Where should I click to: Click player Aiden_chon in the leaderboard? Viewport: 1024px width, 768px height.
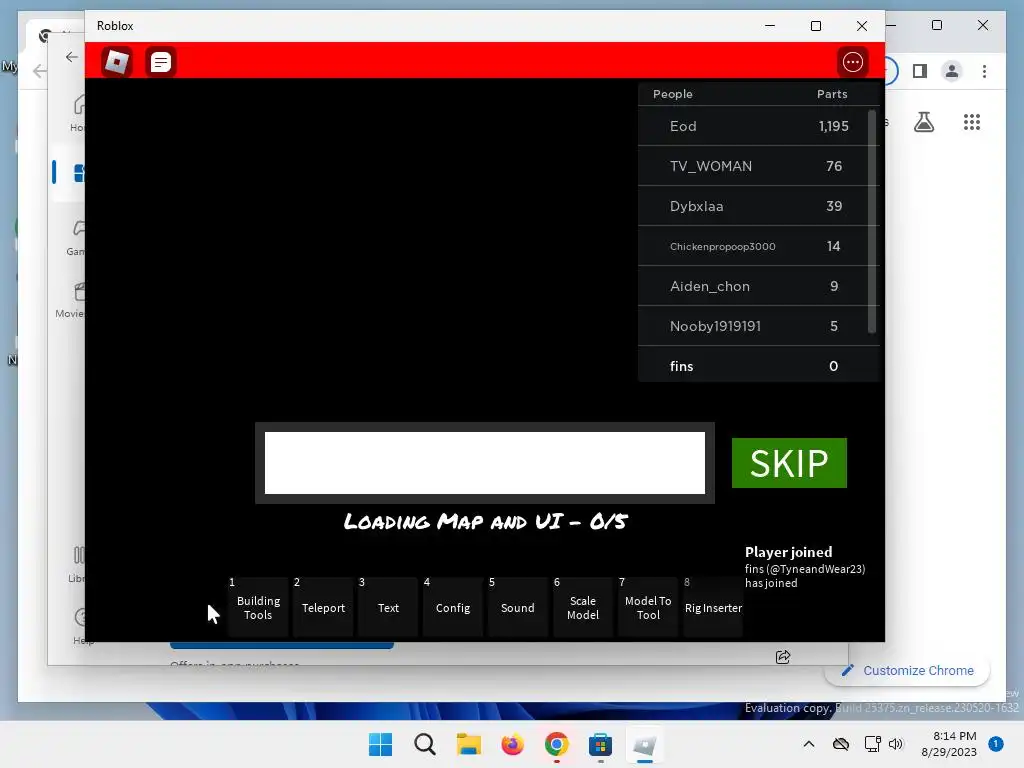pos(758,286)
